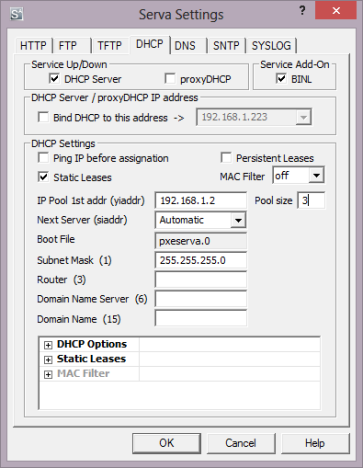Screen dimensions: 363x468
Task: Click the OK button
Action: 166,443
